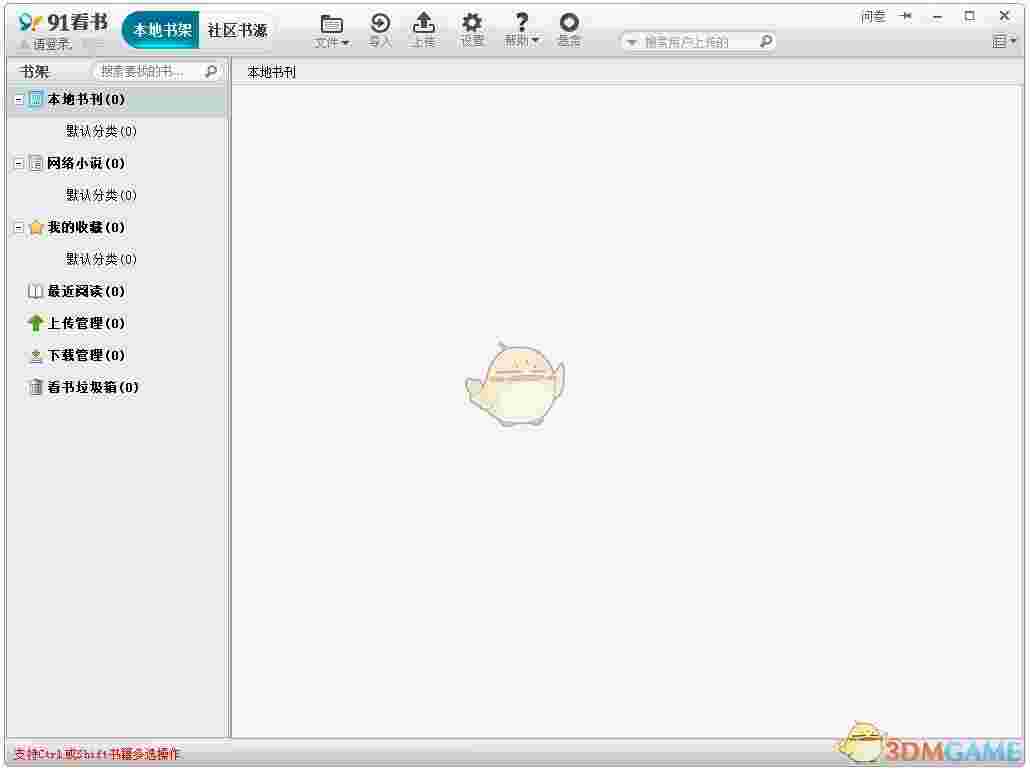1030x770 pixels.
Task: Open the dropdown arrow in the upload search box
Action: tap(631, 41)
